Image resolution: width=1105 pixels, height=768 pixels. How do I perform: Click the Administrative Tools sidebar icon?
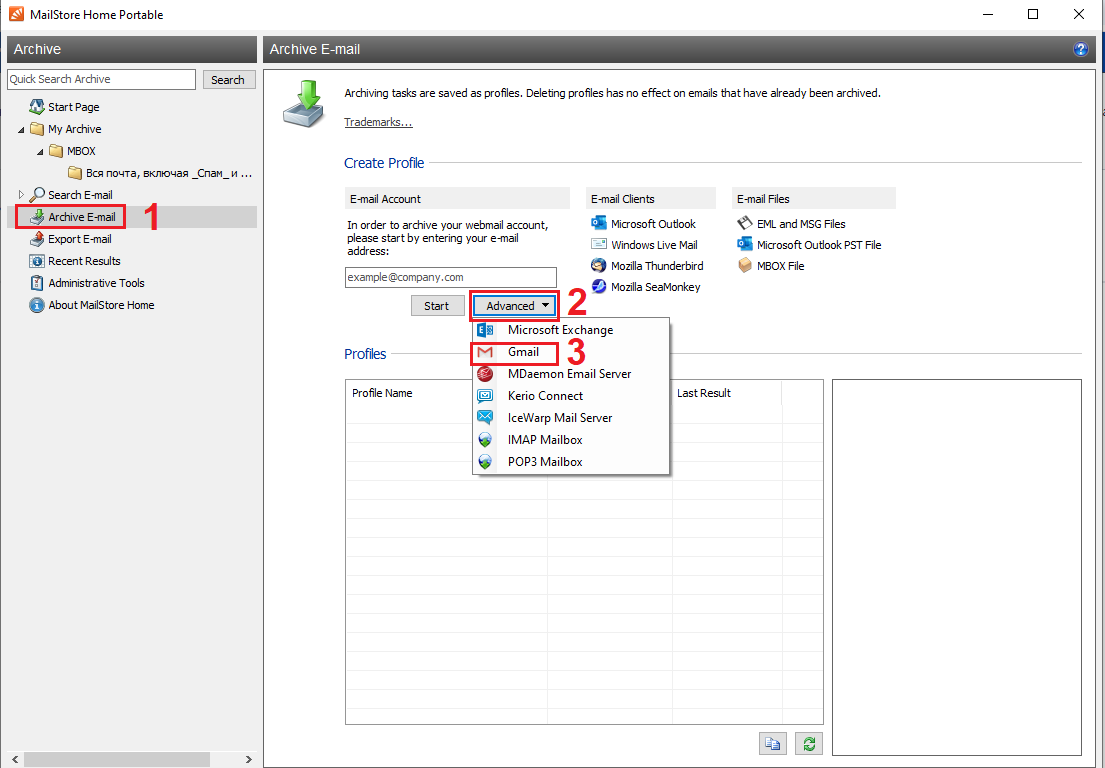[37, 283]
